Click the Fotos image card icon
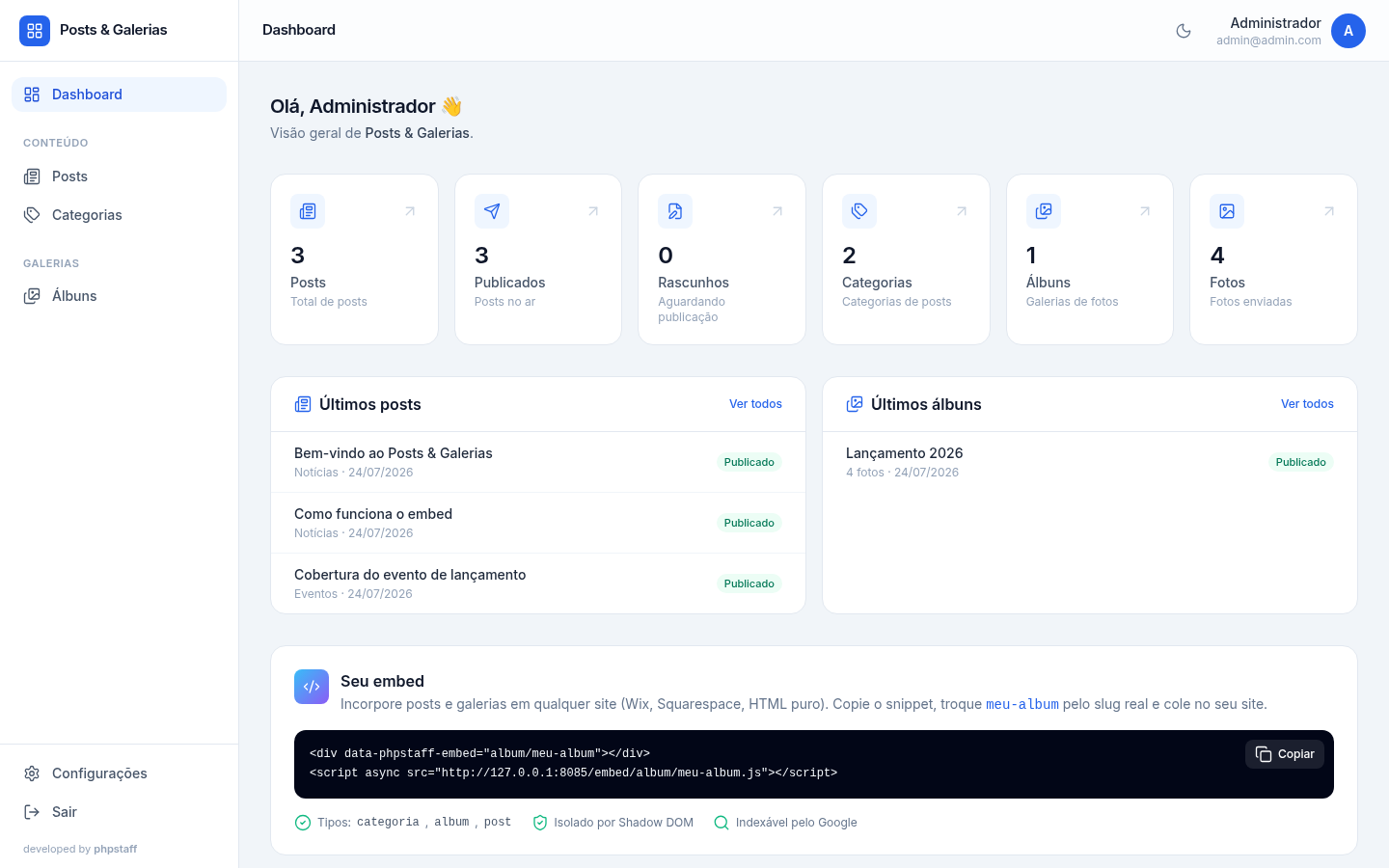 tap(1227, 211)
